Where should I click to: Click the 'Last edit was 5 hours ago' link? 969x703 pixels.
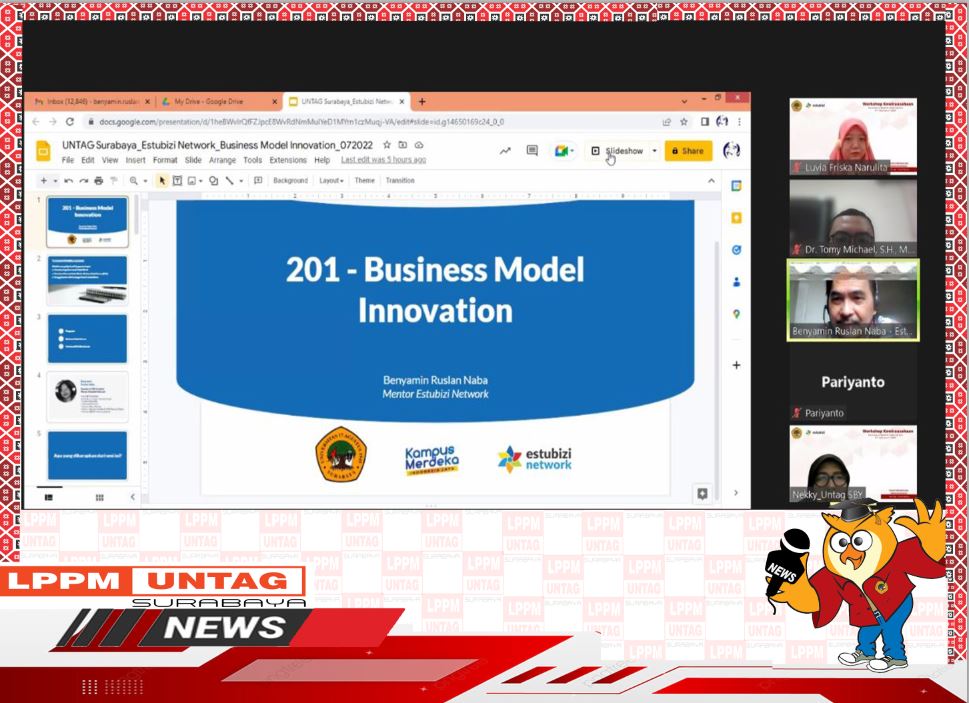[x=384, y=160]
